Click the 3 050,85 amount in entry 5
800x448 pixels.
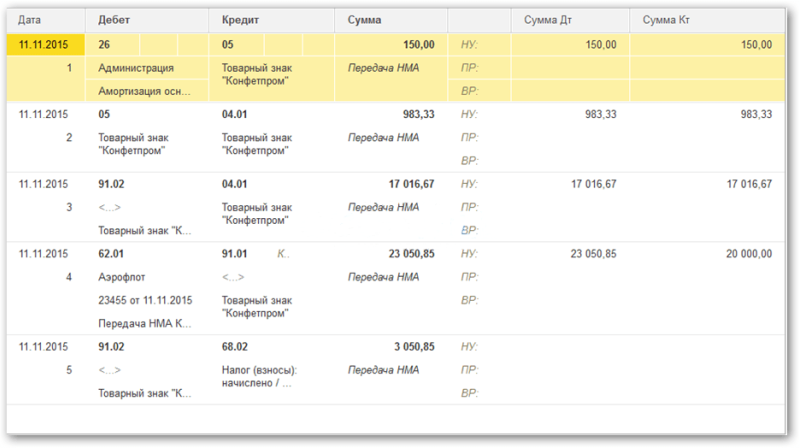point(414,347)
